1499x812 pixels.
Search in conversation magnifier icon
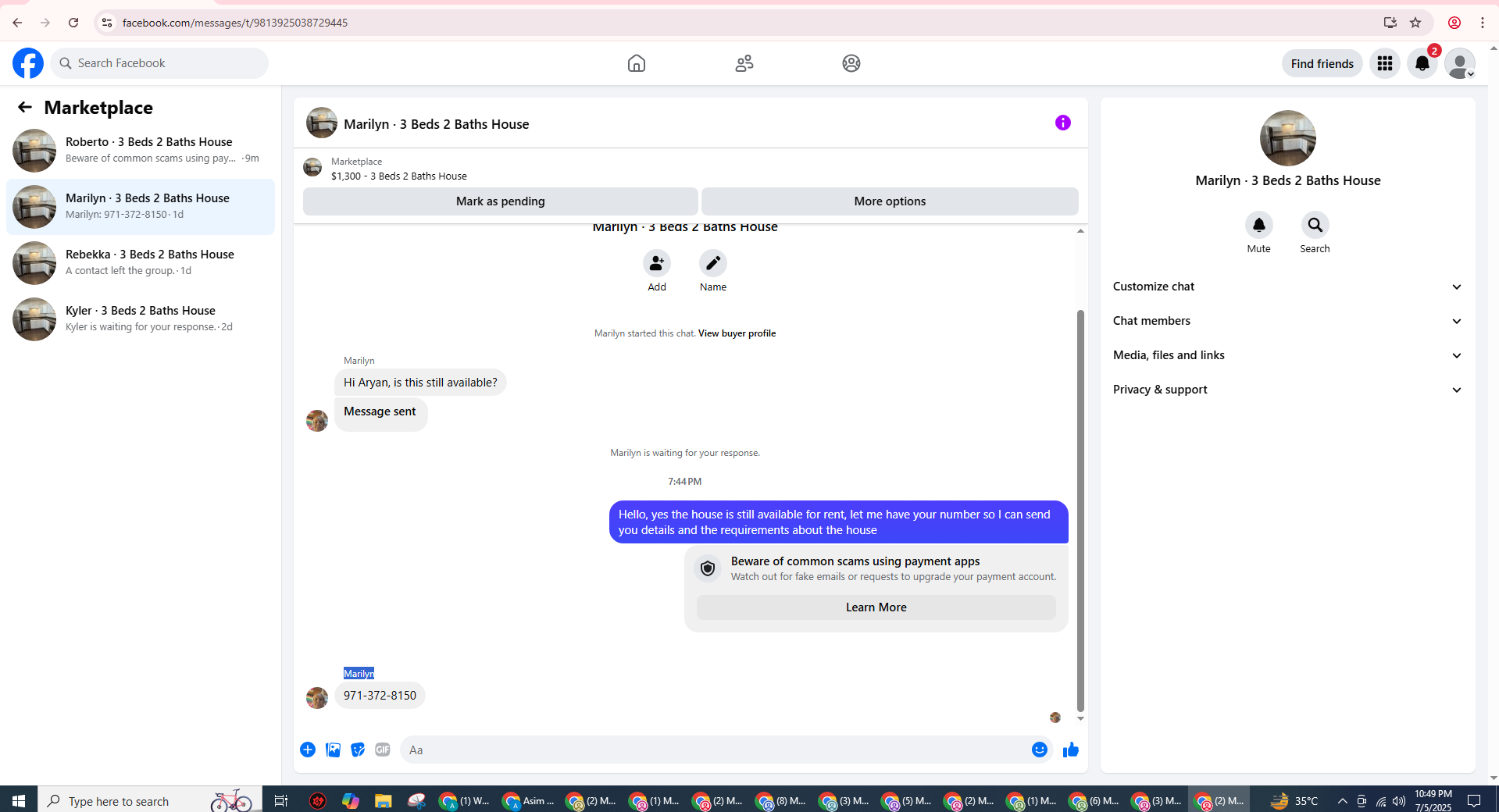(1315, 225)
